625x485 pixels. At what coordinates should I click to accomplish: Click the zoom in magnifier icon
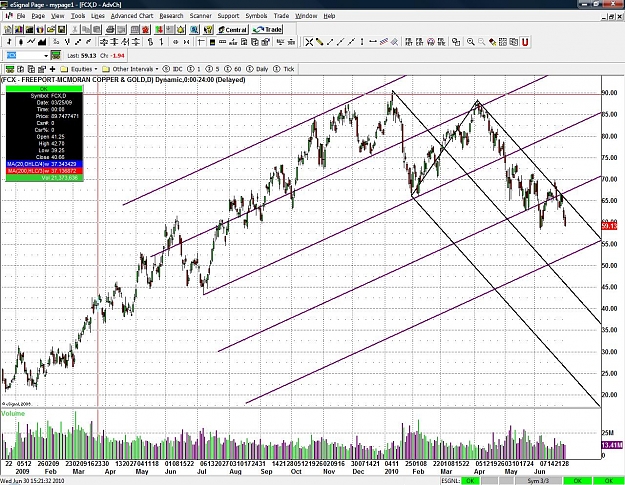click(471, 42)
